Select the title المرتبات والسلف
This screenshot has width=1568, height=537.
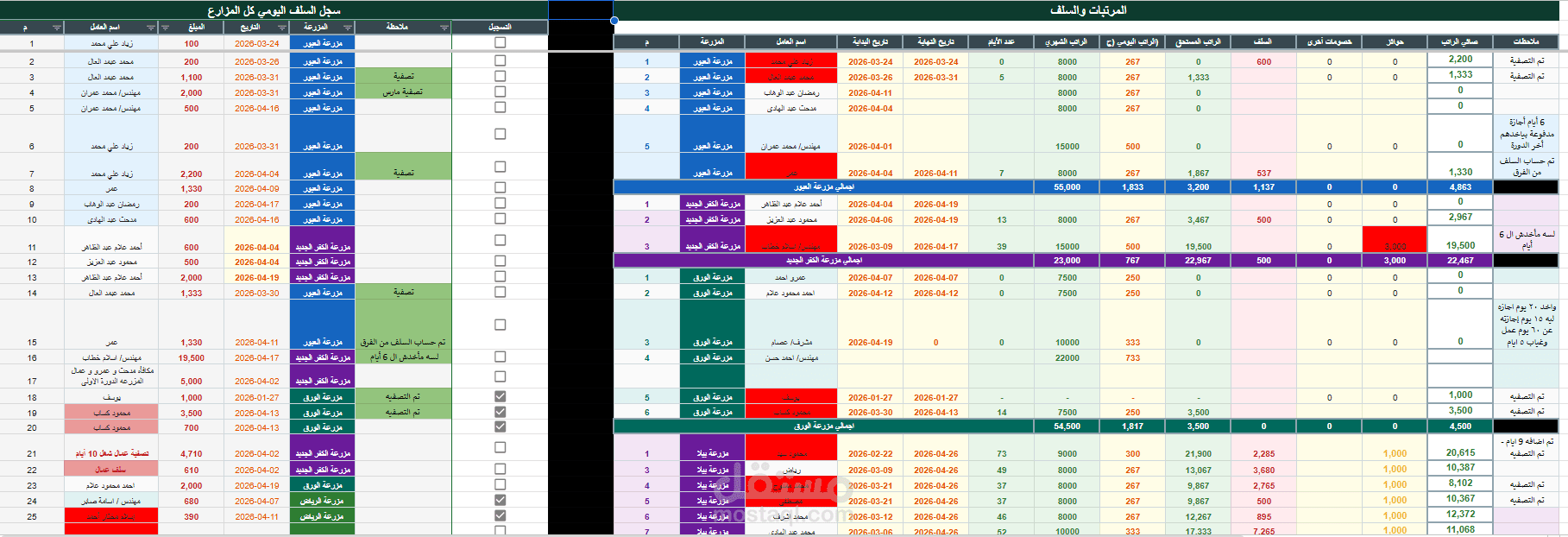click(1088, 10)
